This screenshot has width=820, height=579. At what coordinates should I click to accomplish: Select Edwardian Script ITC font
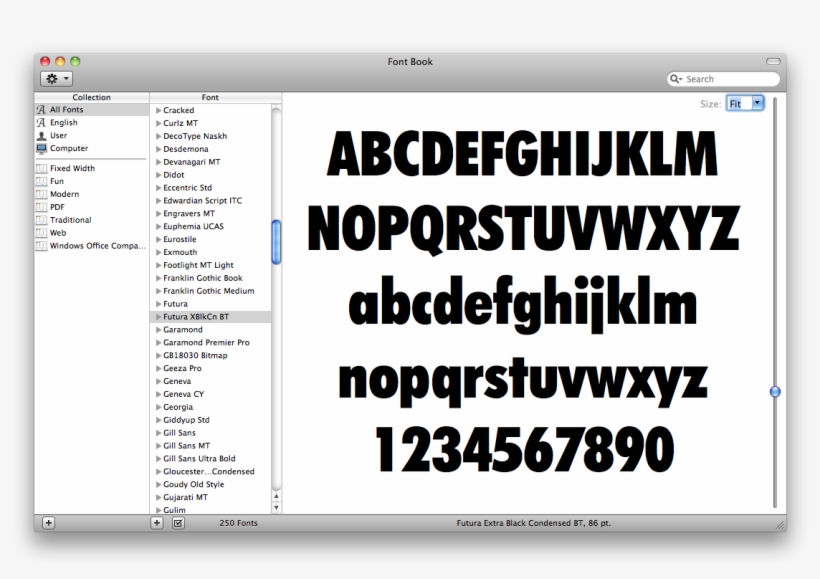click(202, 200)
